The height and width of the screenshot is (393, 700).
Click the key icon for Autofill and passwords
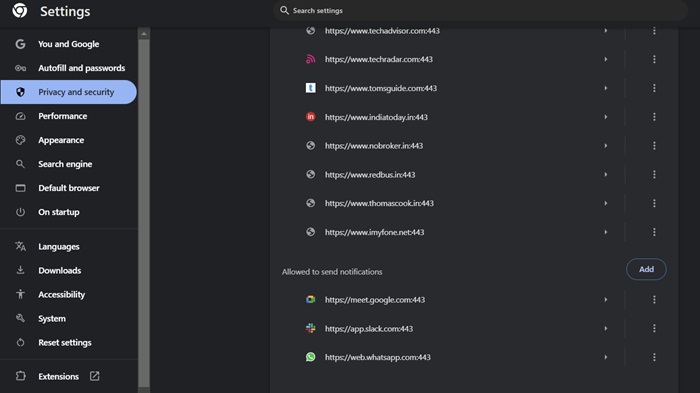(20, 68)
